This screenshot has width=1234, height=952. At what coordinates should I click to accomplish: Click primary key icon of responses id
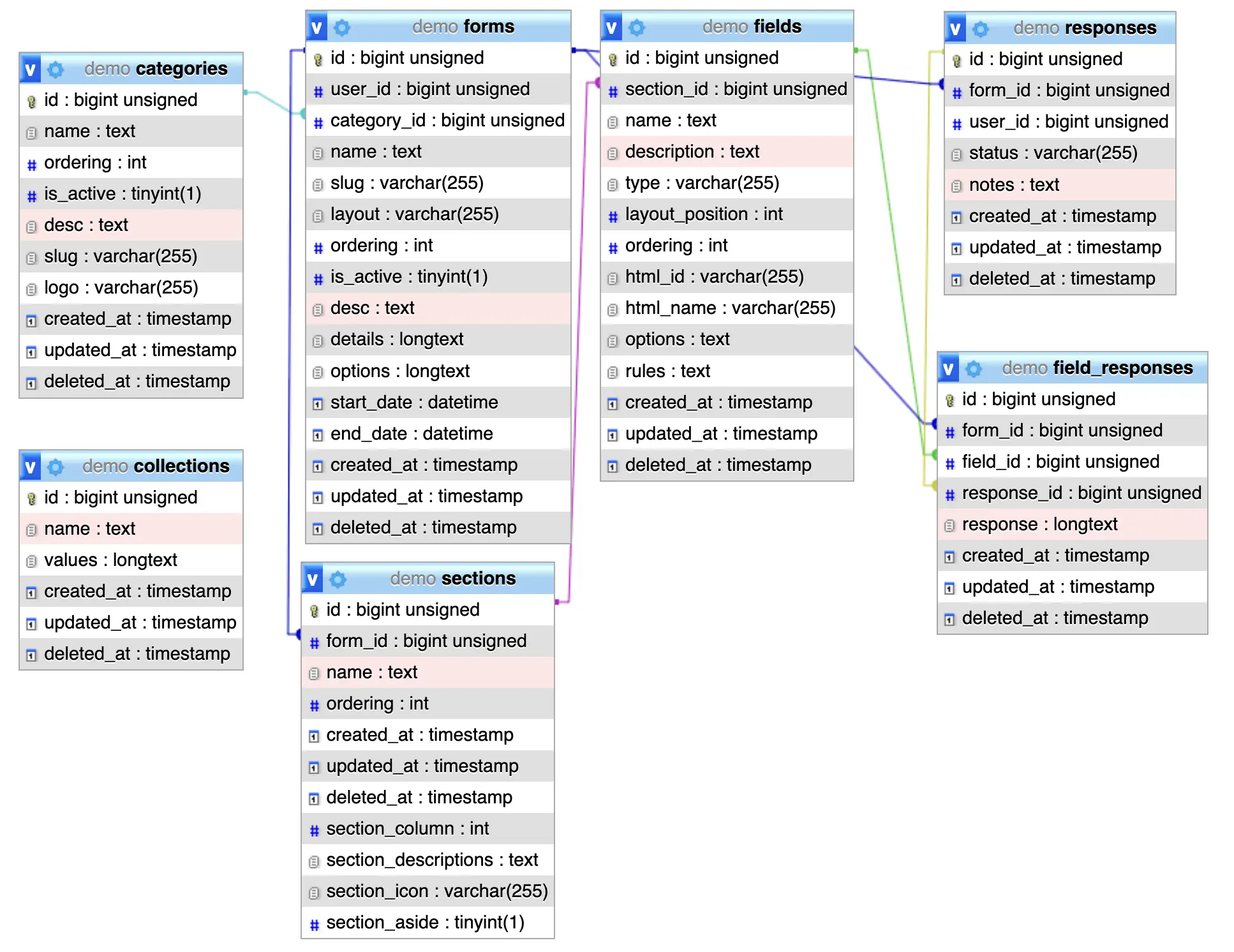tap(956, 60)
